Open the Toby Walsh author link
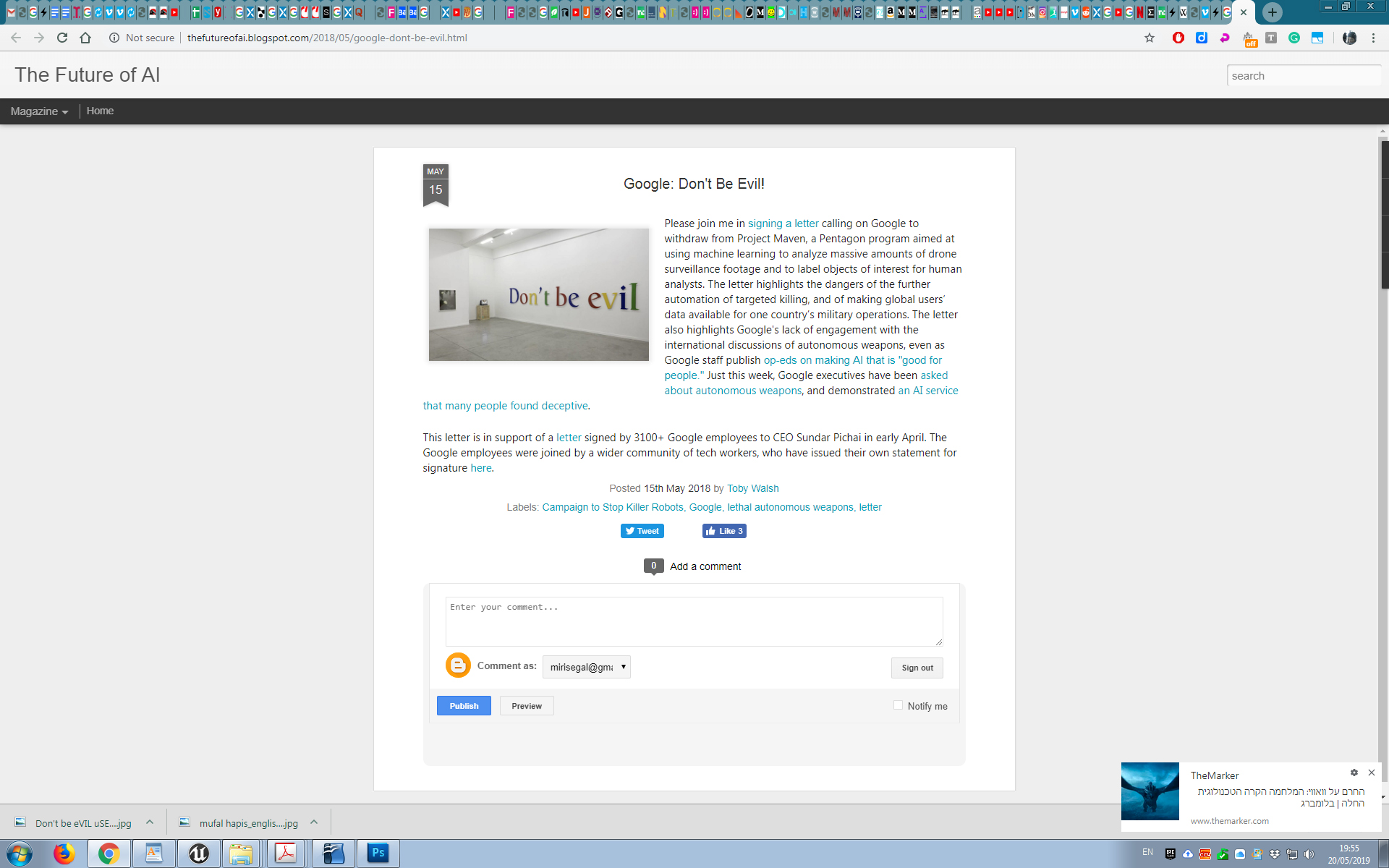This screenshot has height=868, width=1389. coord(752,488)
